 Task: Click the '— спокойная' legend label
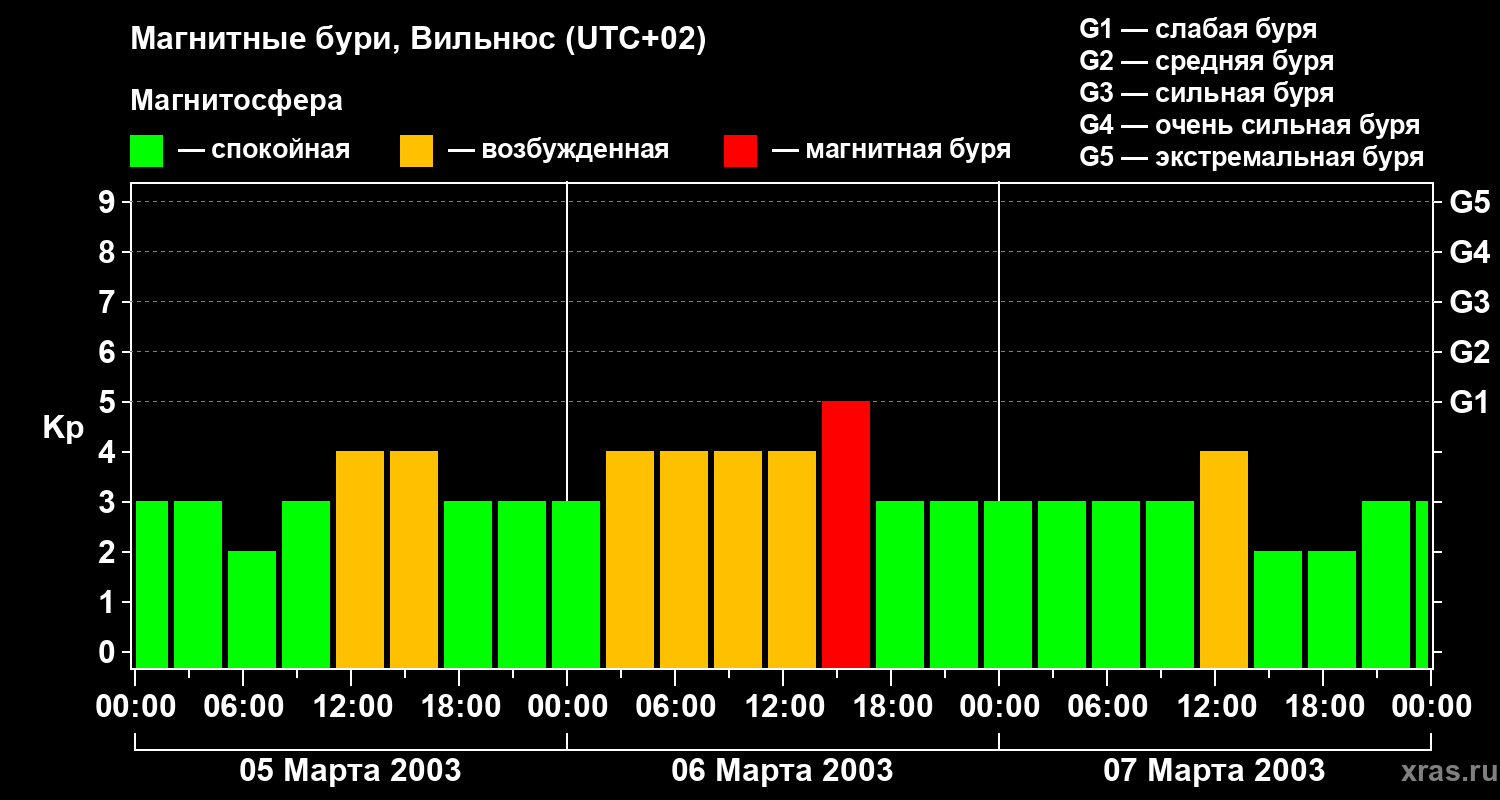click(x=264, y=151)
